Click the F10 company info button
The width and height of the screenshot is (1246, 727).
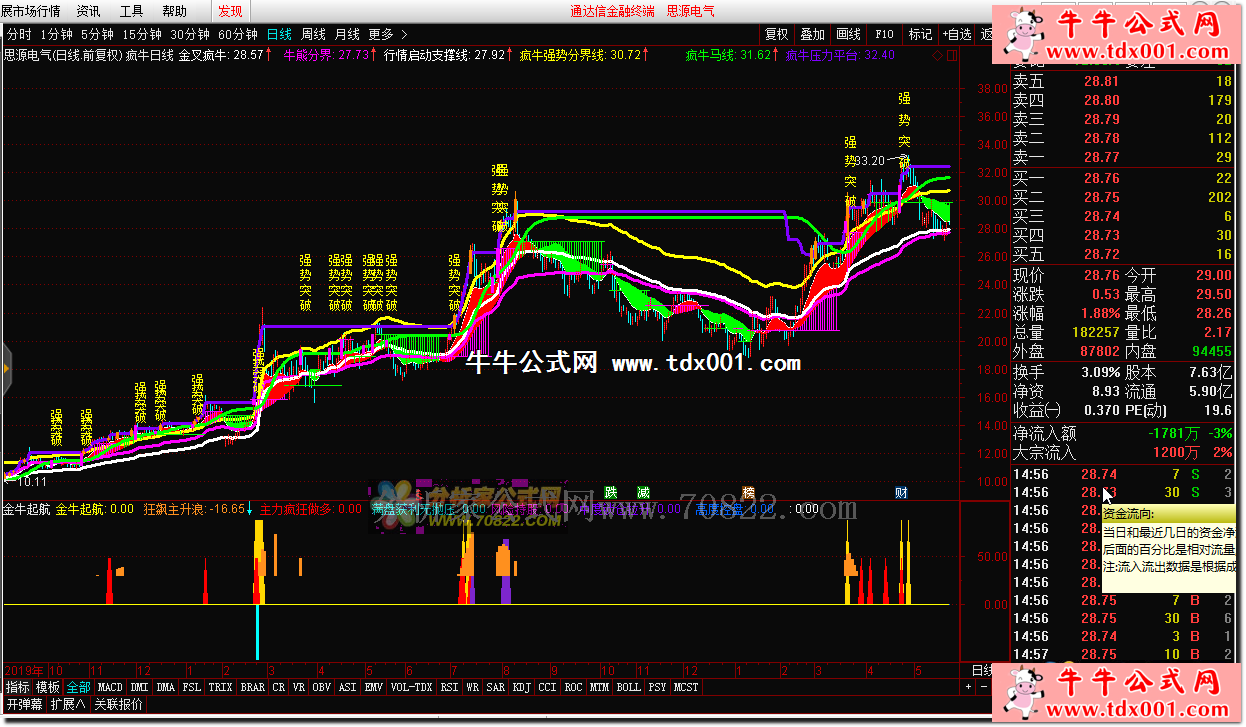884,34
